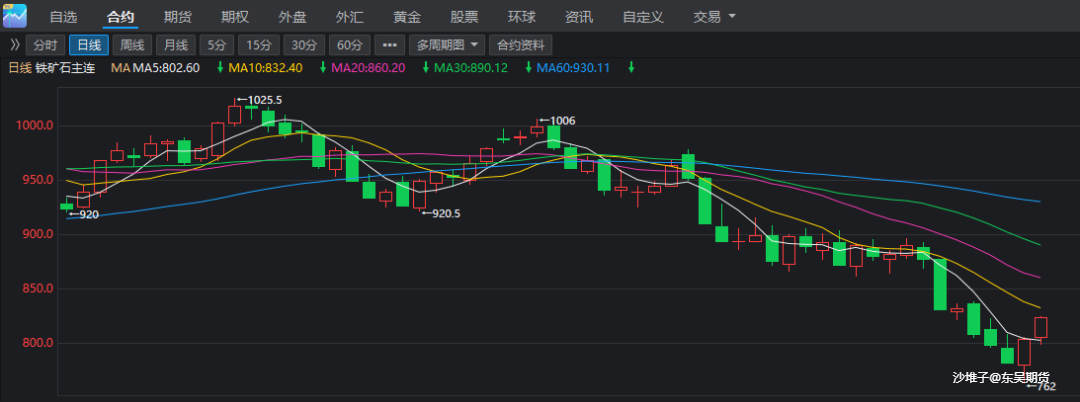Click the 950.0 price axis label

tap(39, 180)
